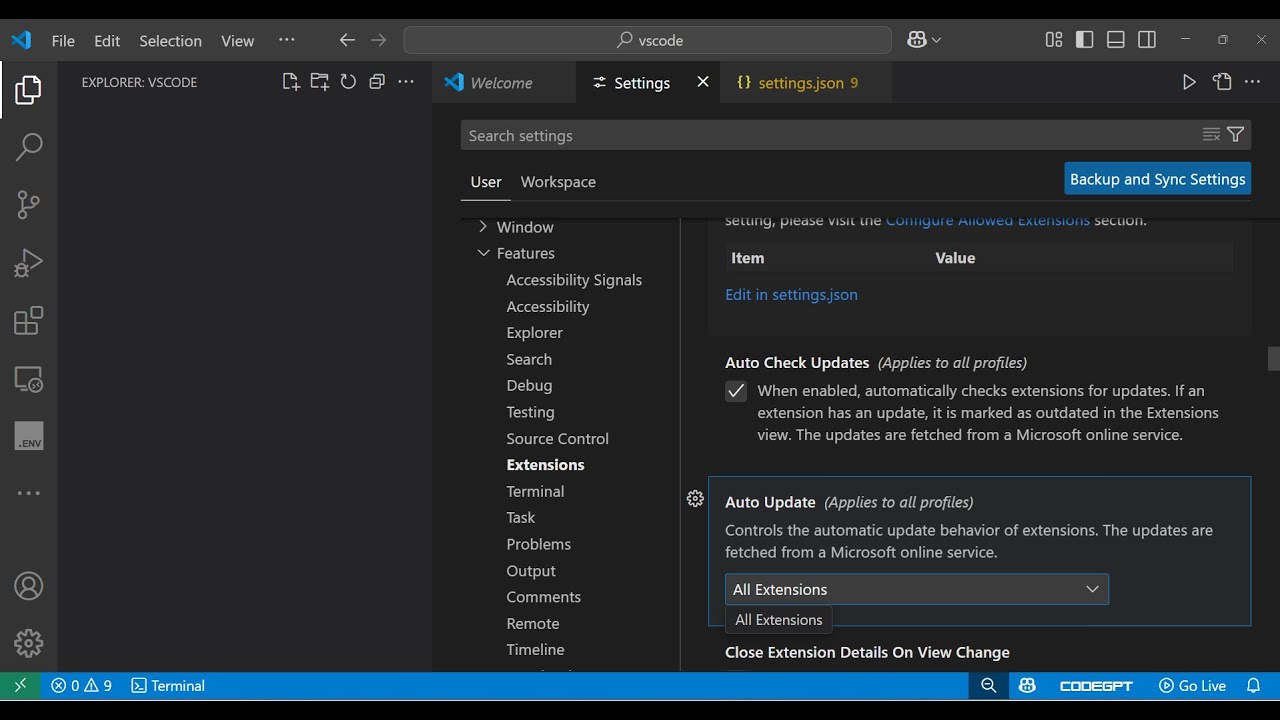Open the Copilot chat menu in title bar
The height and width of the screenshot is (720, 1280).
(924, 40)
